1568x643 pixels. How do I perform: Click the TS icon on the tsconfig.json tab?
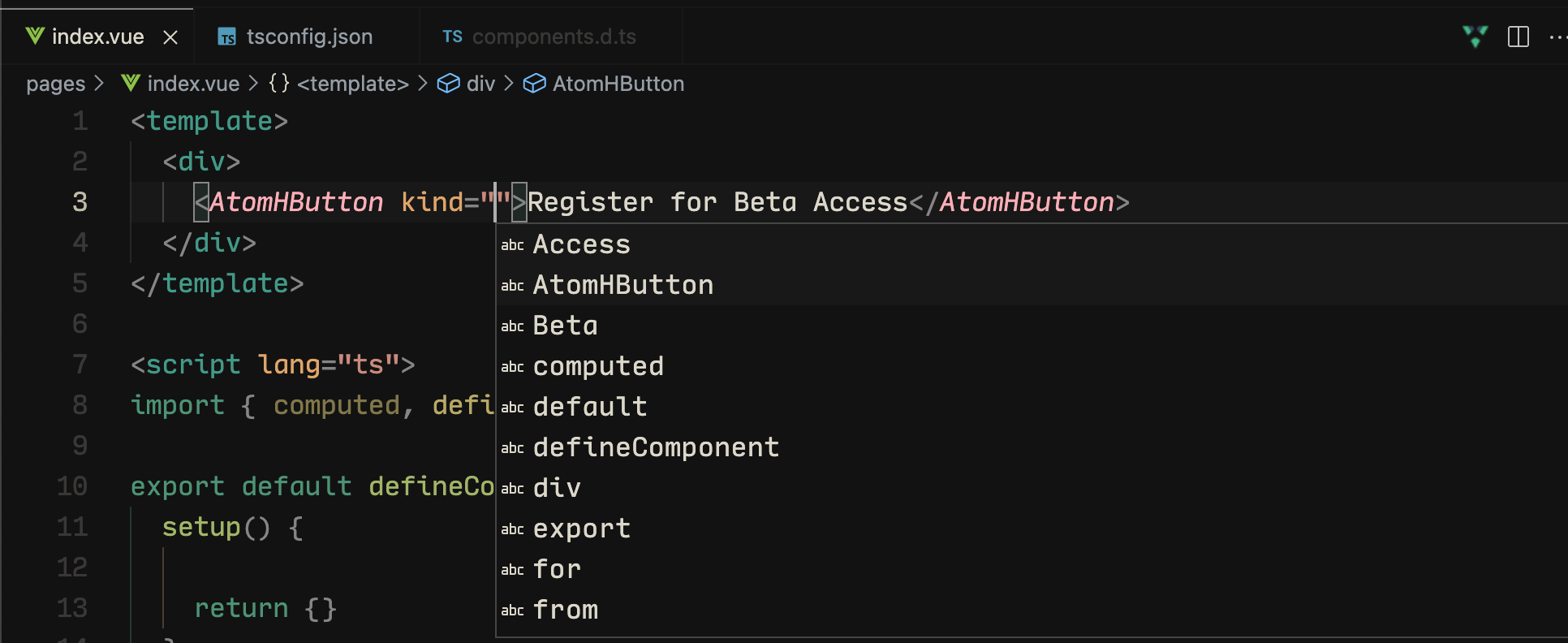coord(226,37)
